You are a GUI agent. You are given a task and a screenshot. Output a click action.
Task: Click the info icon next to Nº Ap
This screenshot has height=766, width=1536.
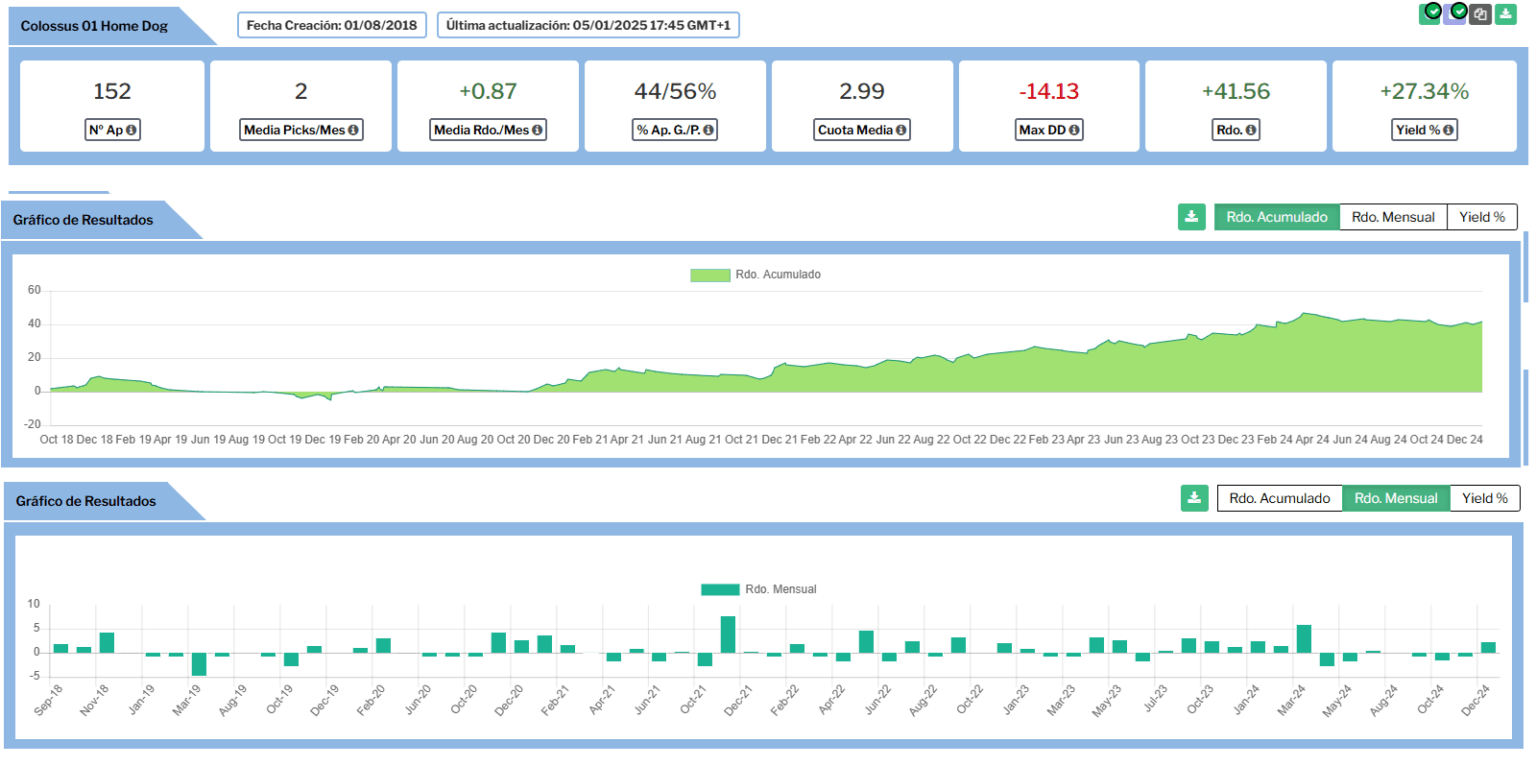[x=131, y=129]
